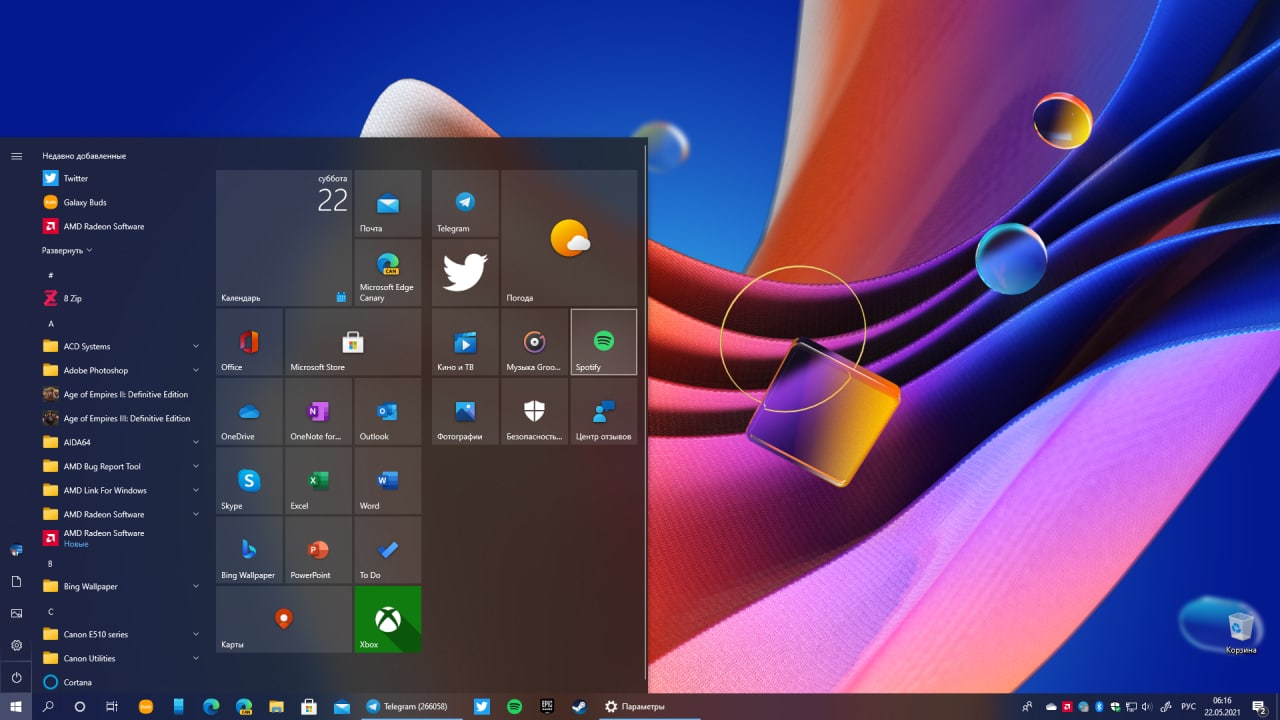1280x720 pixels.
Task: Open the Кино и ТВ tile
Action: (465, 342)
